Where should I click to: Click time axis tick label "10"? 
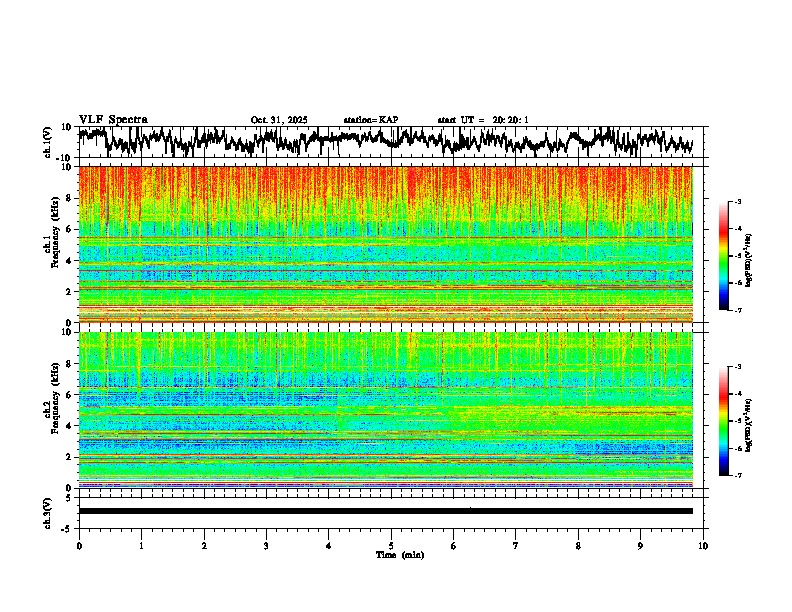(703, 546)
